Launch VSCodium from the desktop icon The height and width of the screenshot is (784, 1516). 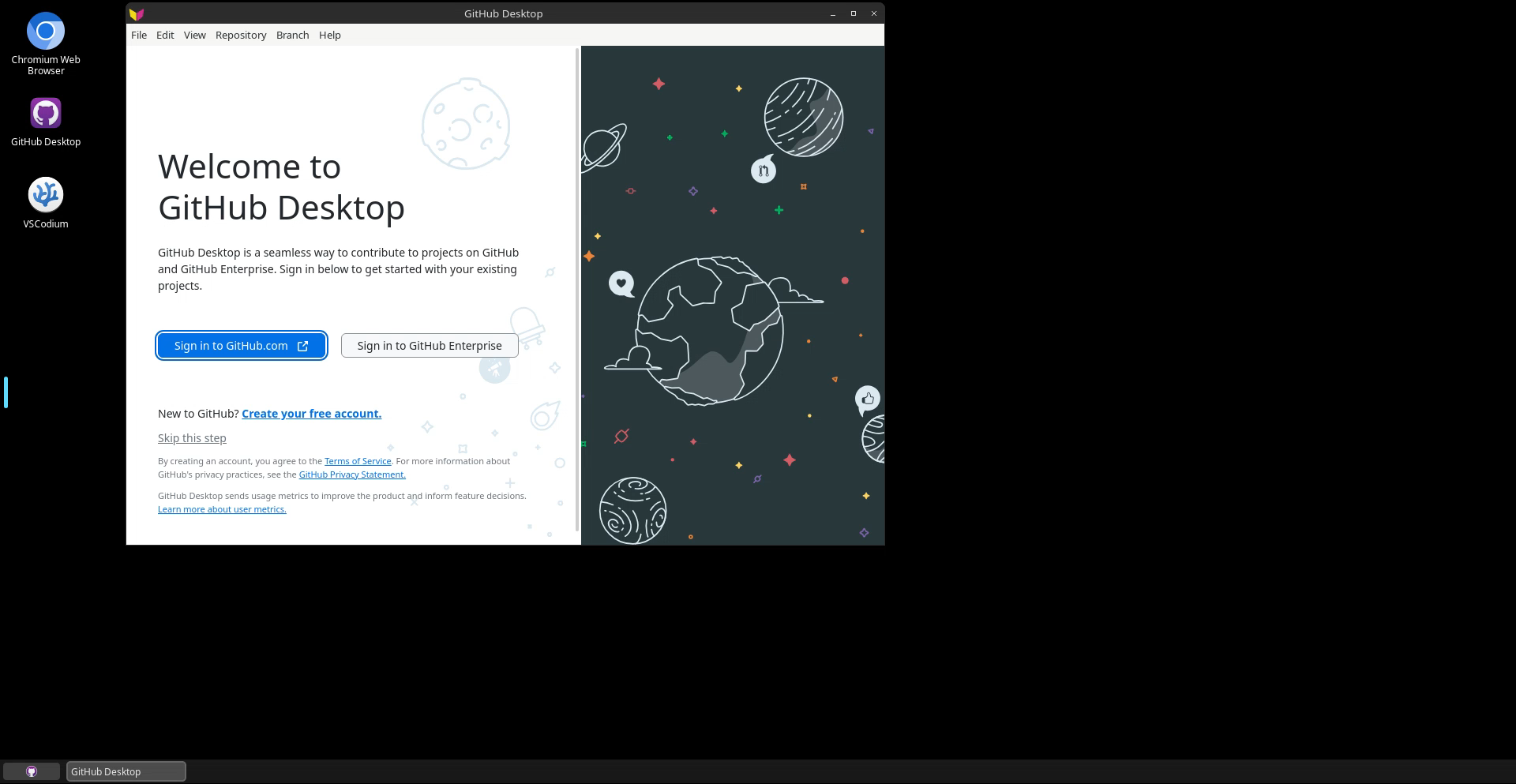46,195
